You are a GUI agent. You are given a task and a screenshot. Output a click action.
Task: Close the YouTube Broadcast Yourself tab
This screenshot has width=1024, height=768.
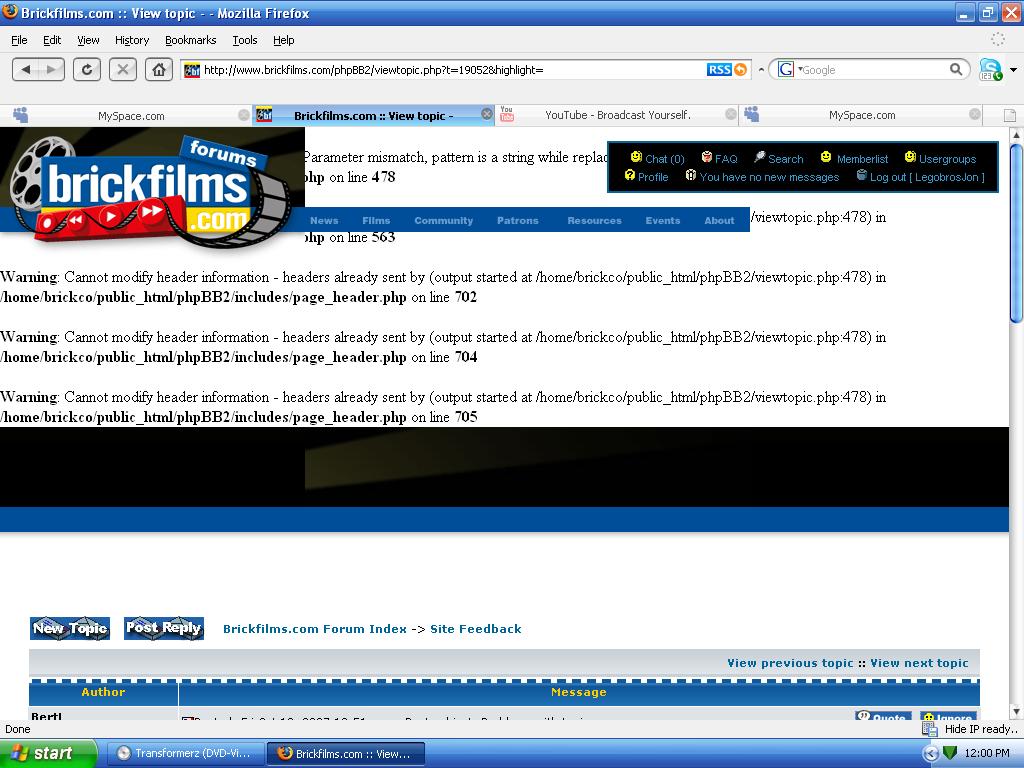coord(731,114)
